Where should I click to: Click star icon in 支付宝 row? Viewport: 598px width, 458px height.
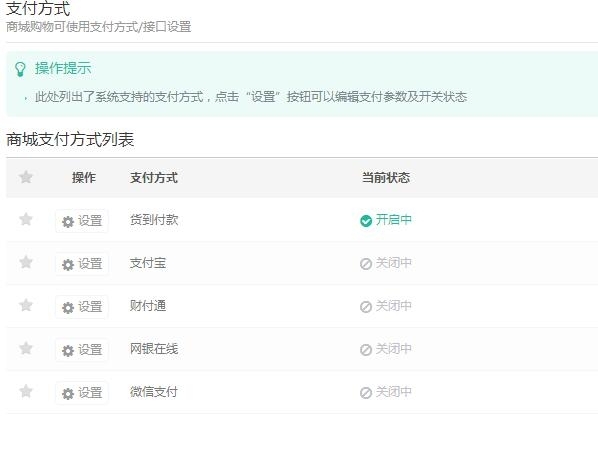pos(26,262)
